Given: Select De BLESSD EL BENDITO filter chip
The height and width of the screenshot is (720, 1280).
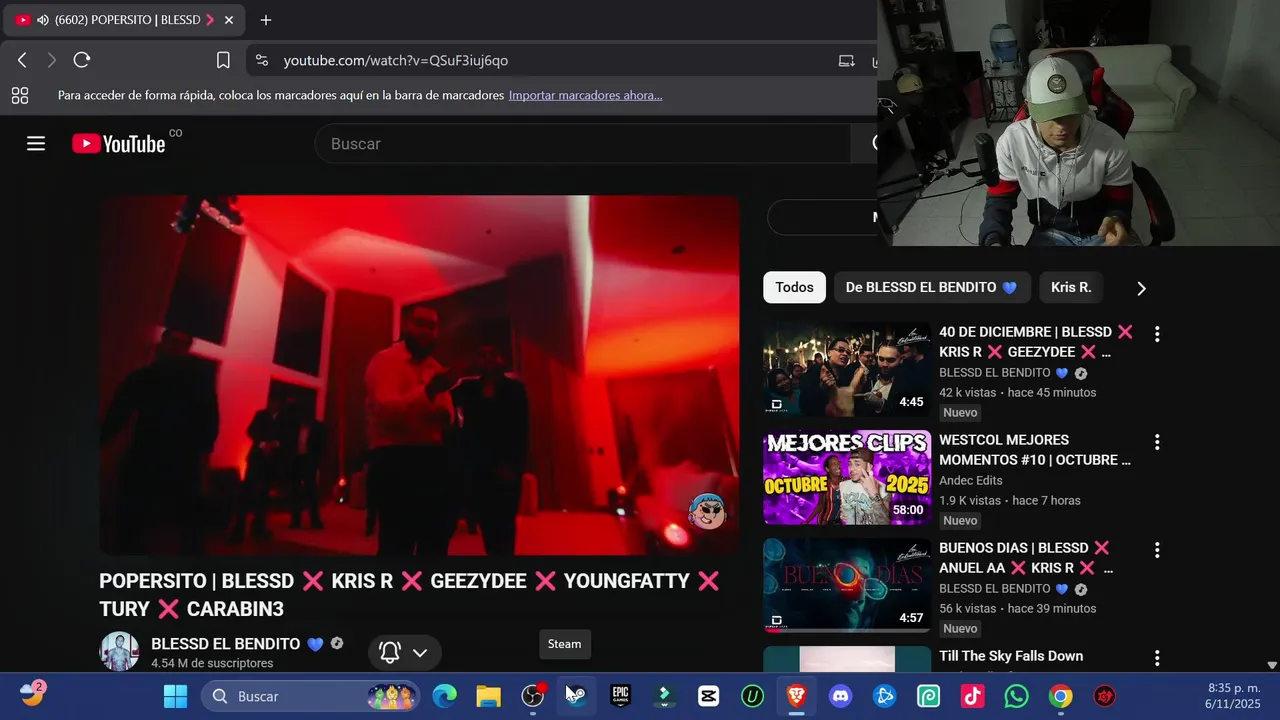Looking at the screenshot, I should (931, 287).
